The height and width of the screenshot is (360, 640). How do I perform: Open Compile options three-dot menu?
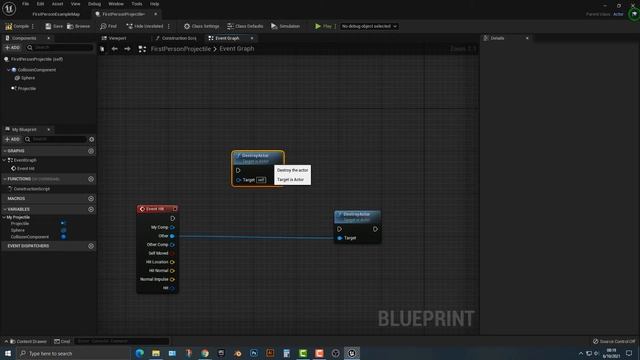click(33, 26)
